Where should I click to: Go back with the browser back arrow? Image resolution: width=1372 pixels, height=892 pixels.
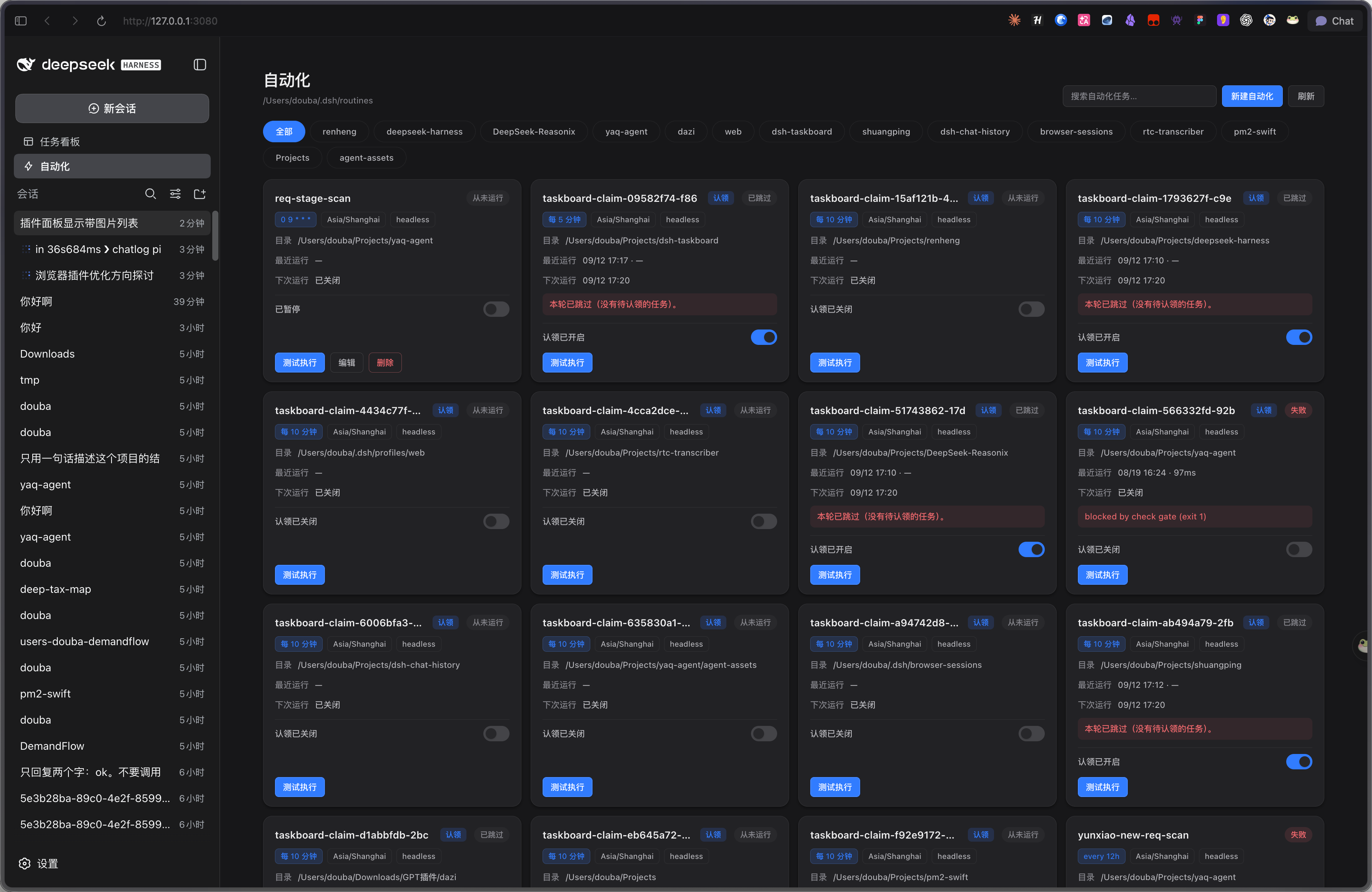coord(47,21)
